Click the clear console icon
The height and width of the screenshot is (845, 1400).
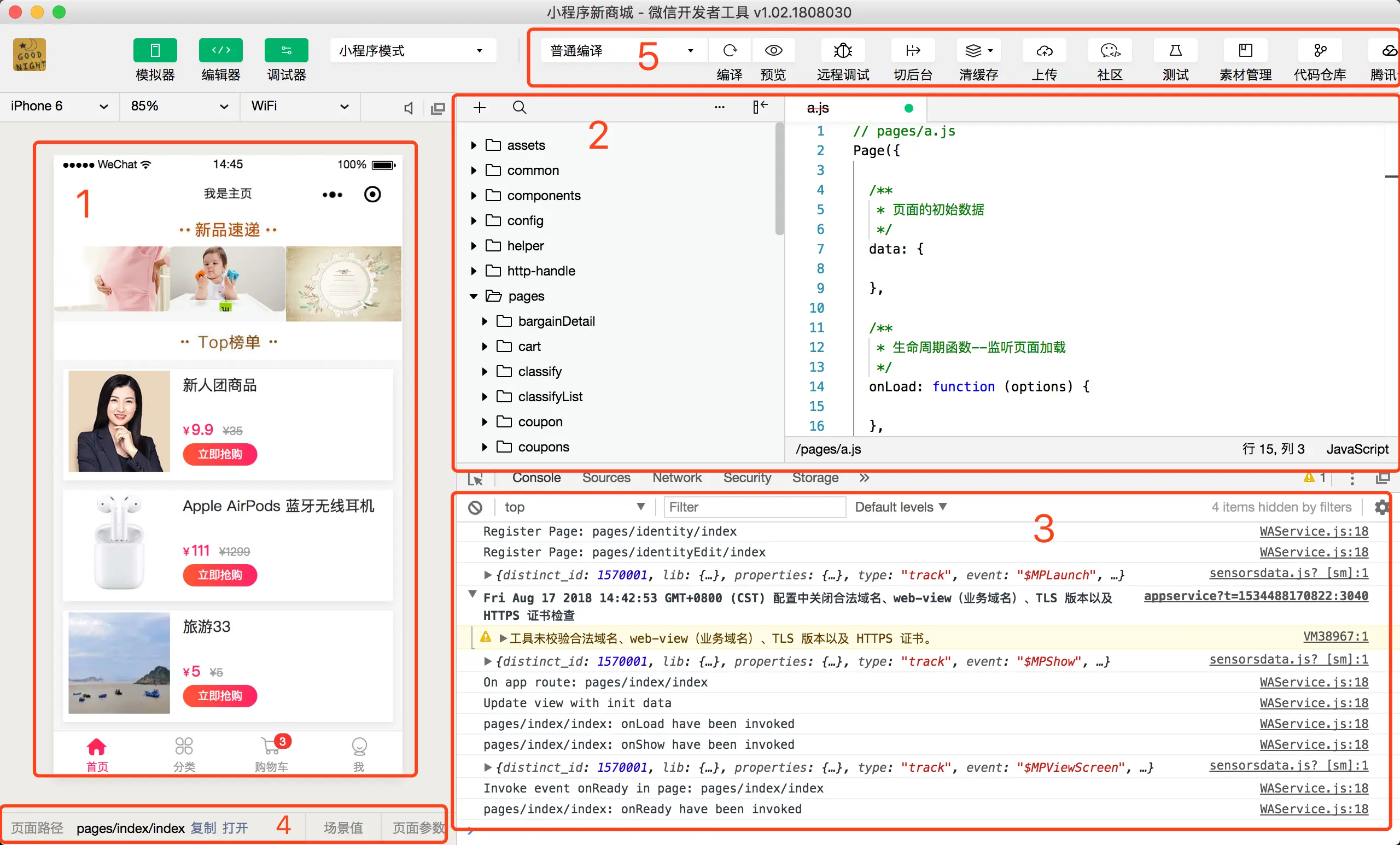pyautogui.click(x=475, y=507)
